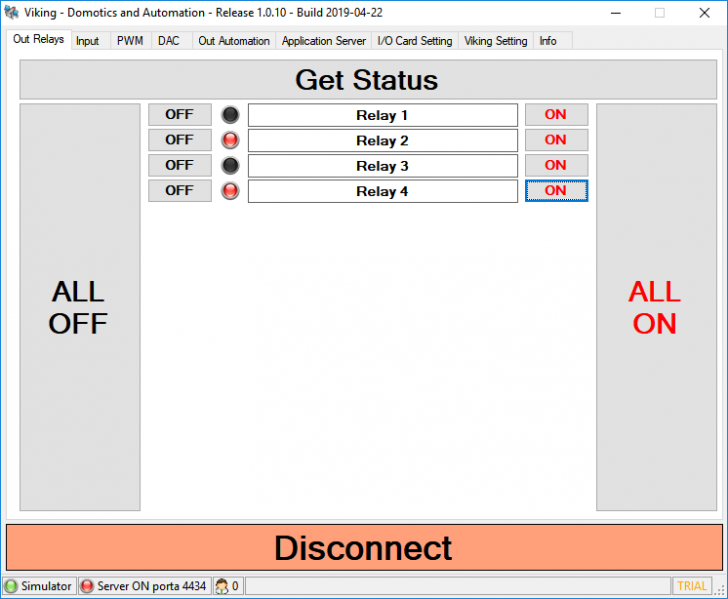Click the TRIAL label in status bar
The height and width of the screenshot is (599, 728).
point(692,586)
